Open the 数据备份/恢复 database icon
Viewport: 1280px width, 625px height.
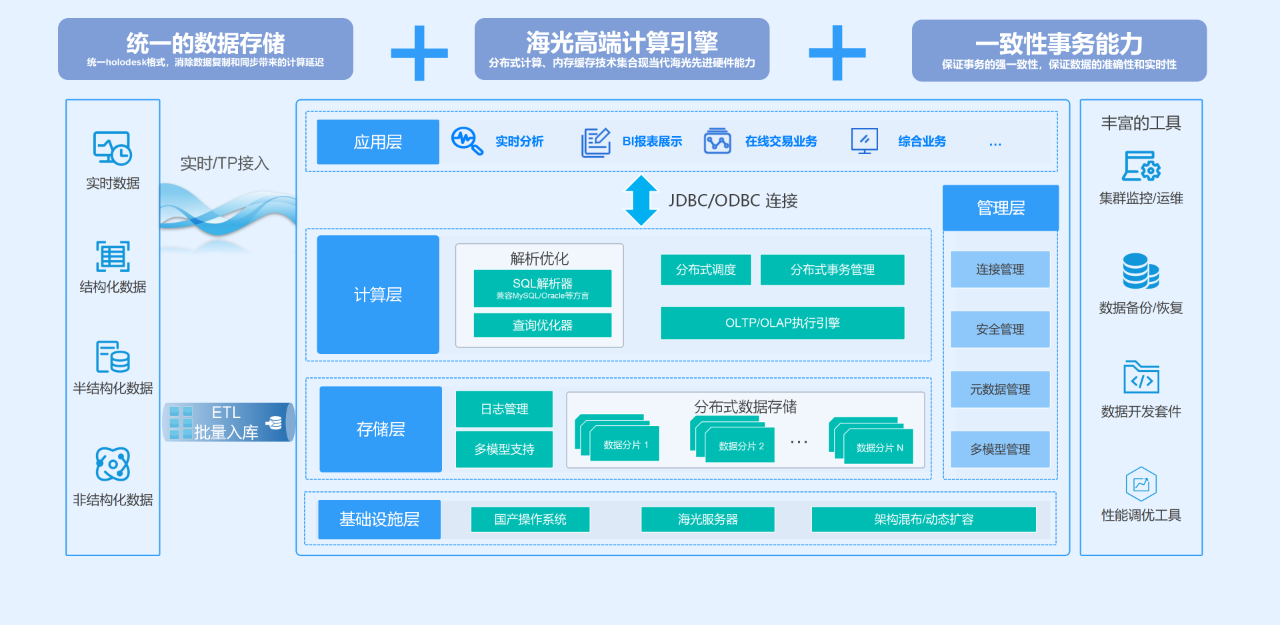(1140, 271)
